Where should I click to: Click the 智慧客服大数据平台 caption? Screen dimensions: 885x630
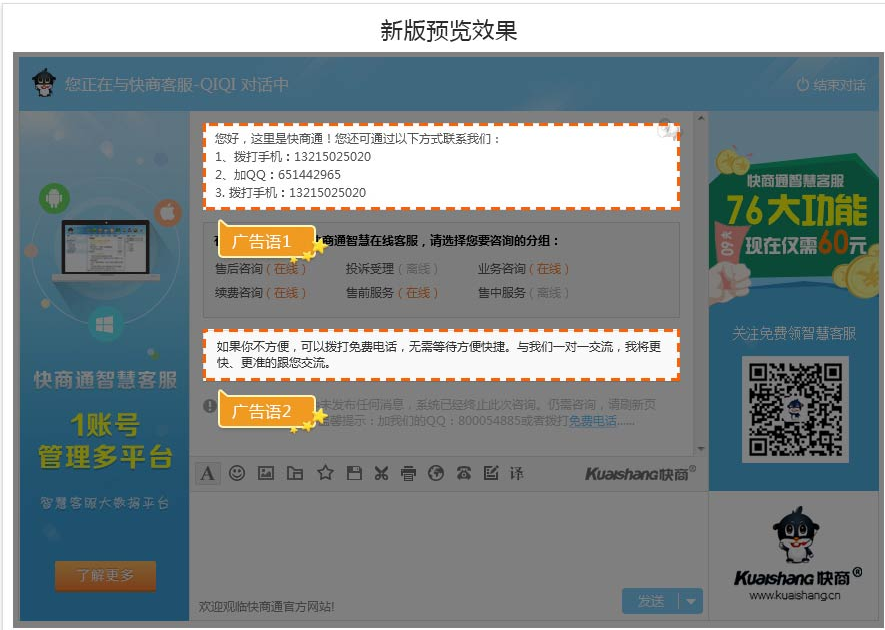(x=105, y=503)
